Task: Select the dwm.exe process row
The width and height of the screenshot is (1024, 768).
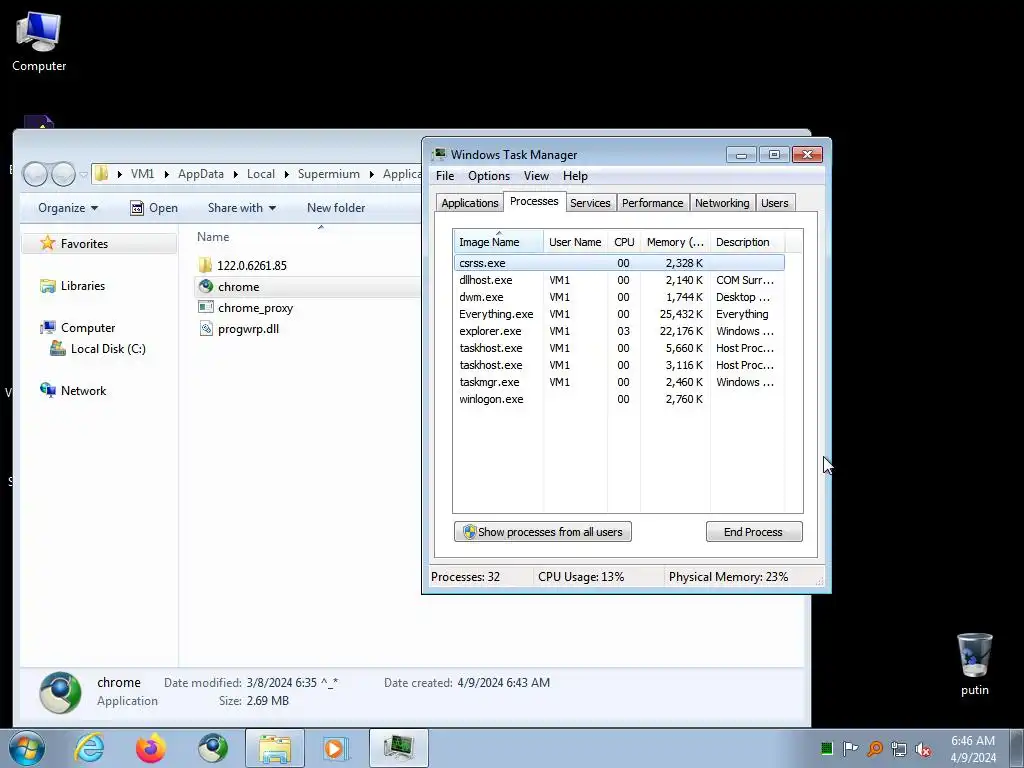Action: 619,297
